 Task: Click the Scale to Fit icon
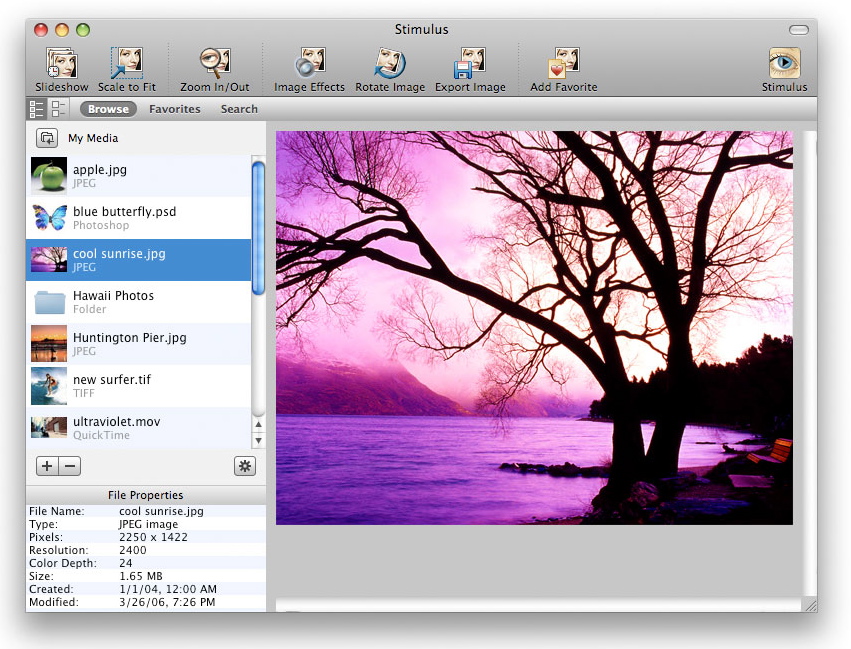[x=126, y=64]
